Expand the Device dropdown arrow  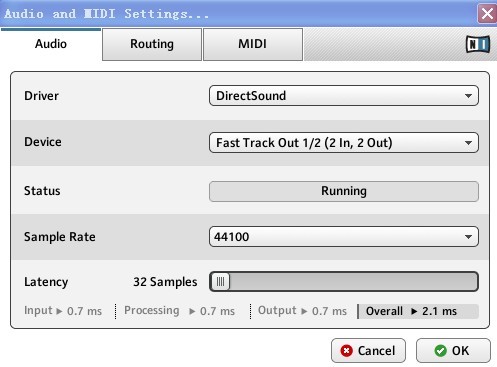click(x=468, y=143)
